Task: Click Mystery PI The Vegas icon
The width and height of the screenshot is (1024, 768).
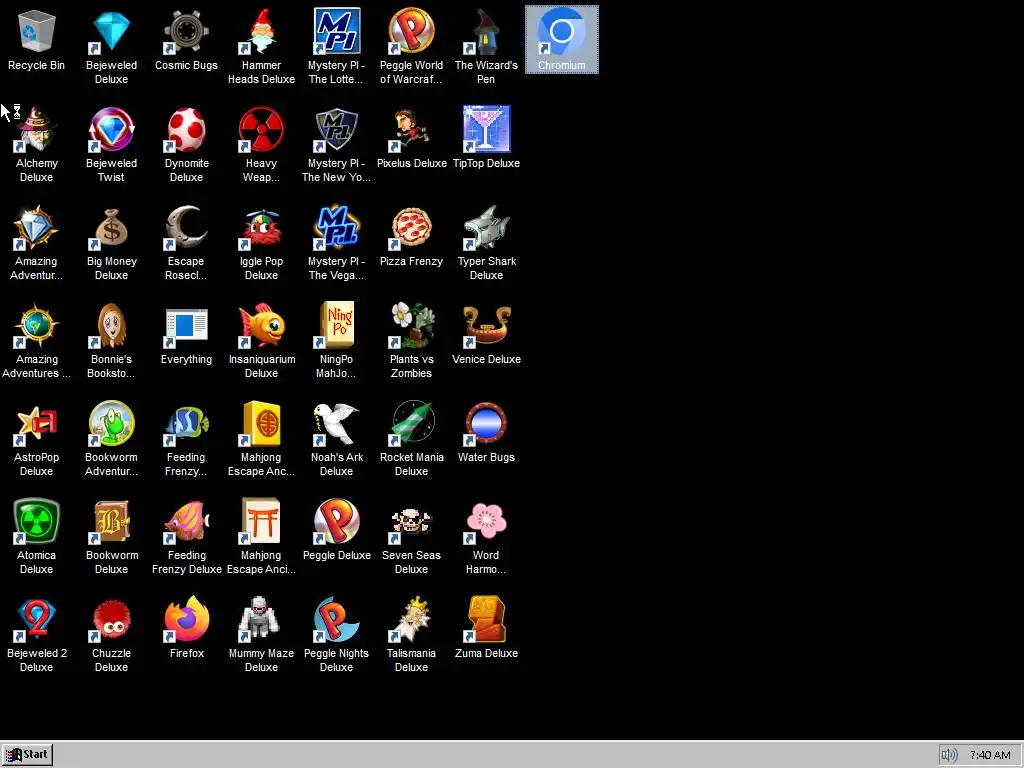Action: coord(336,227)
